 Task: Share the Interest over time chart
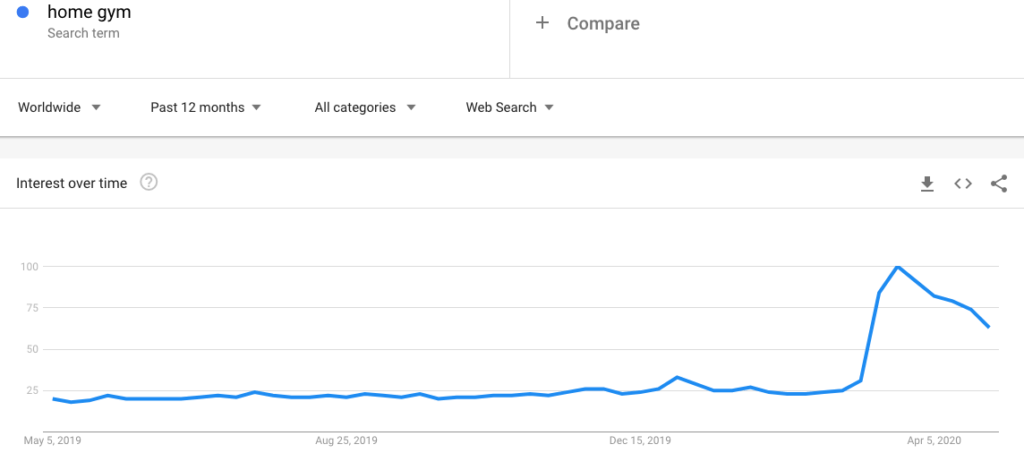coord(998,183)
